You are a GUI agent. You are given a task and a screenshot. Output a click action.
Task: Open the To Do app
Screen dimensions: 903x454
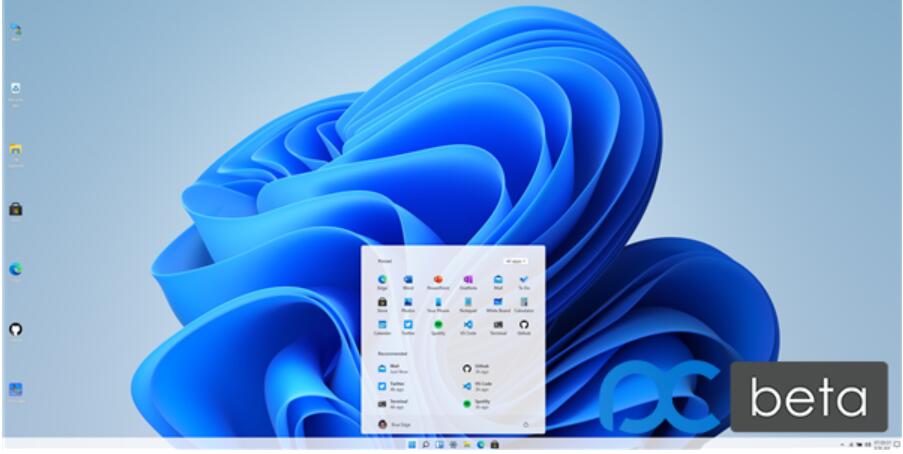[523, 282]
